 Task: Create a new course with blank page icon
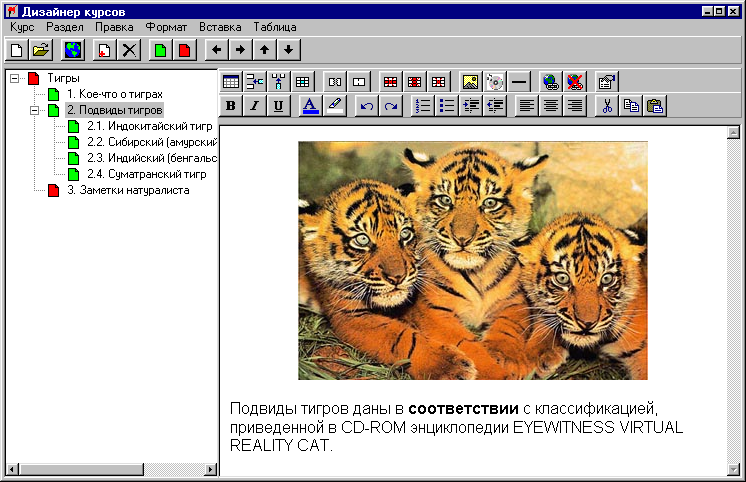point(17,49)
